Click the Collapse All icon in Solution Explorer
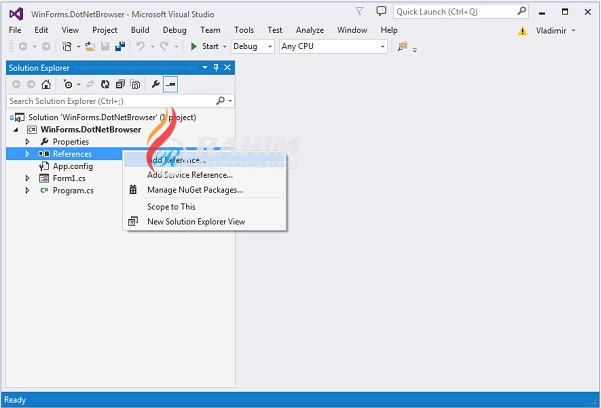The image size is (601, 408). [x=120, y=84]
